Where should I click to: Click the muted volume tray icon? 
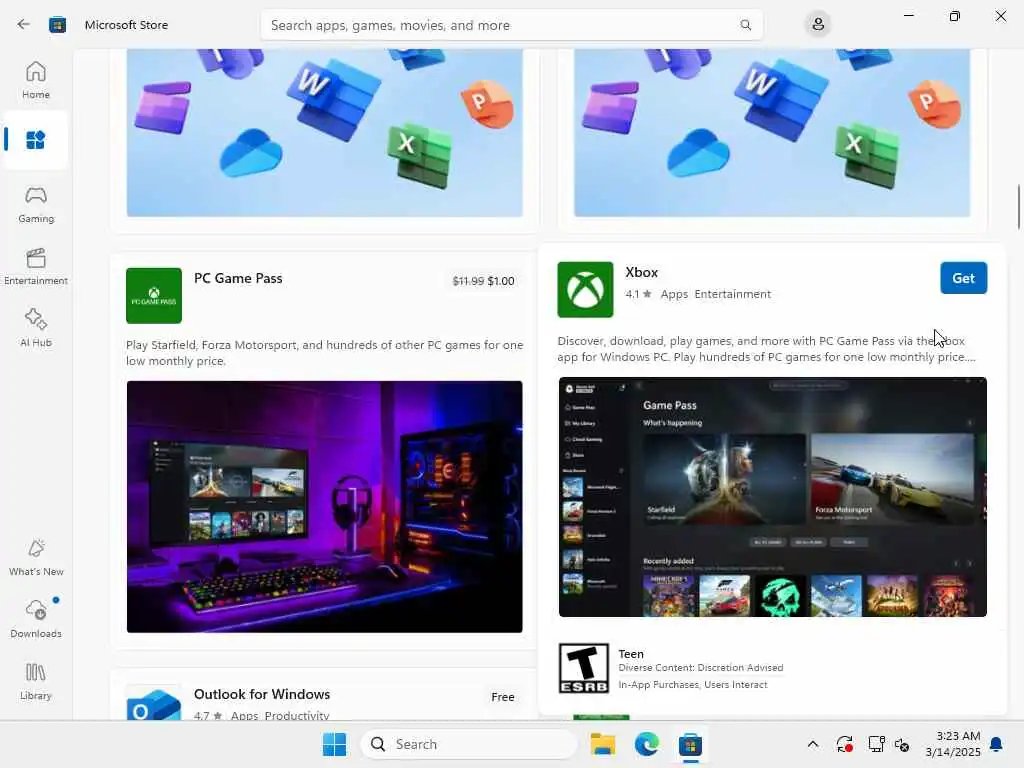[x=902, y=744]
